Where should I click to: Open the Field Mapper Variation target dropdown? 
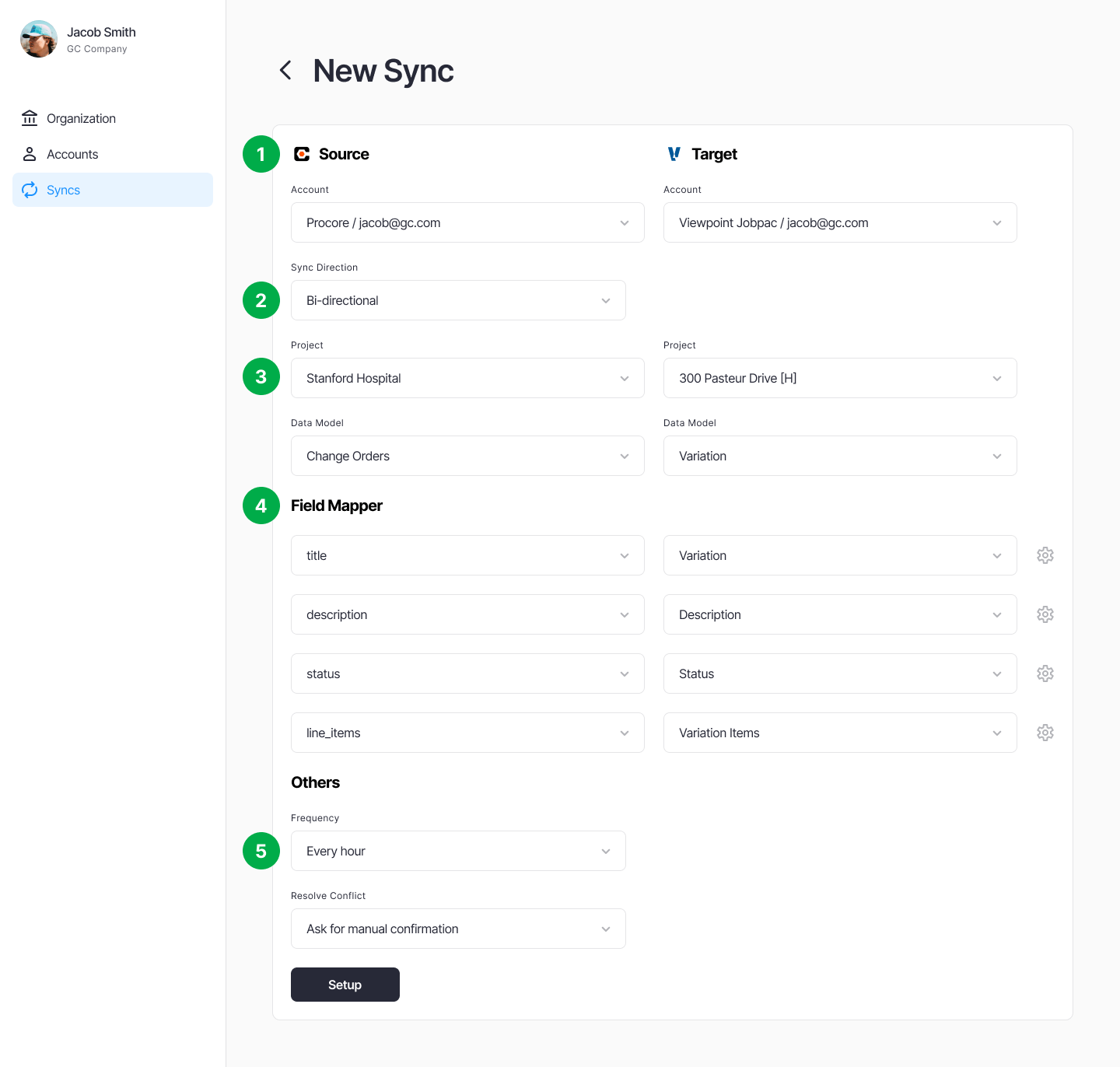pos(840,555)
